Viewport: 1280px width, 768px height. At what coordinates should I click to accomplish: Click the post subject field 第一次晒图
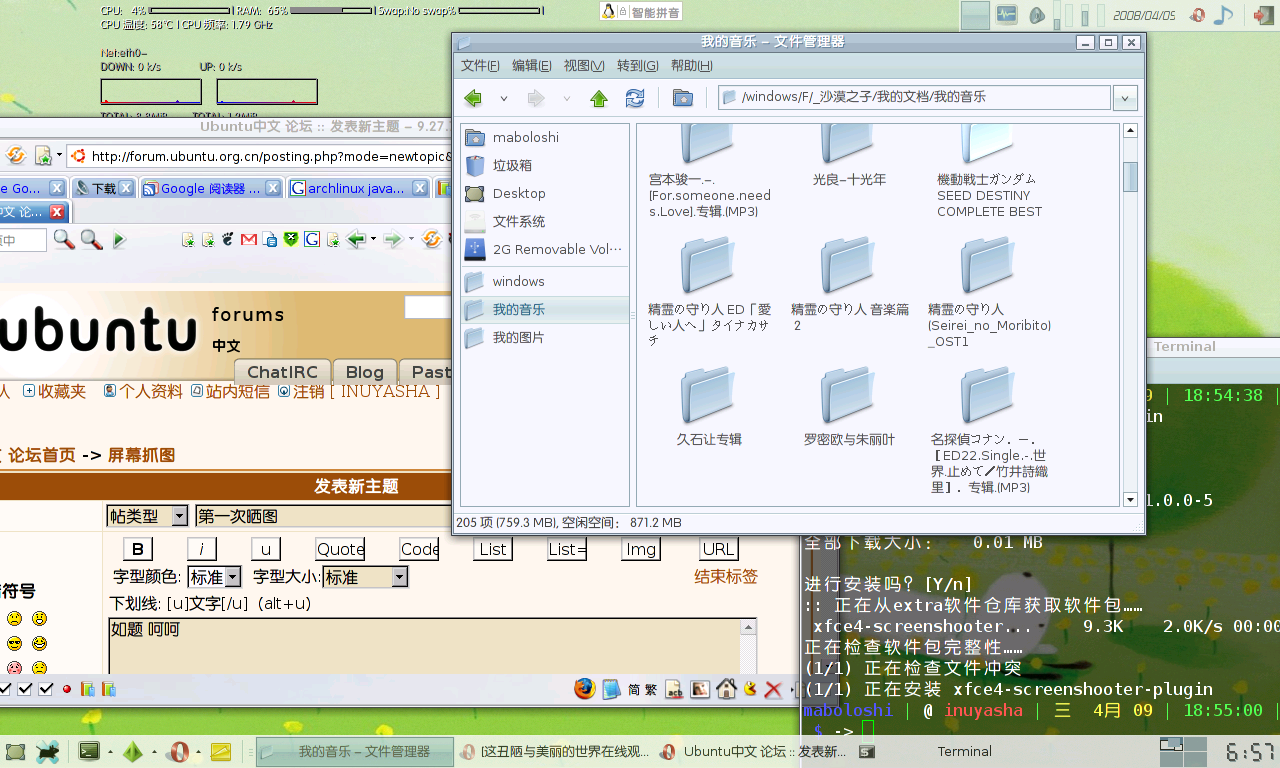[322, 516]
